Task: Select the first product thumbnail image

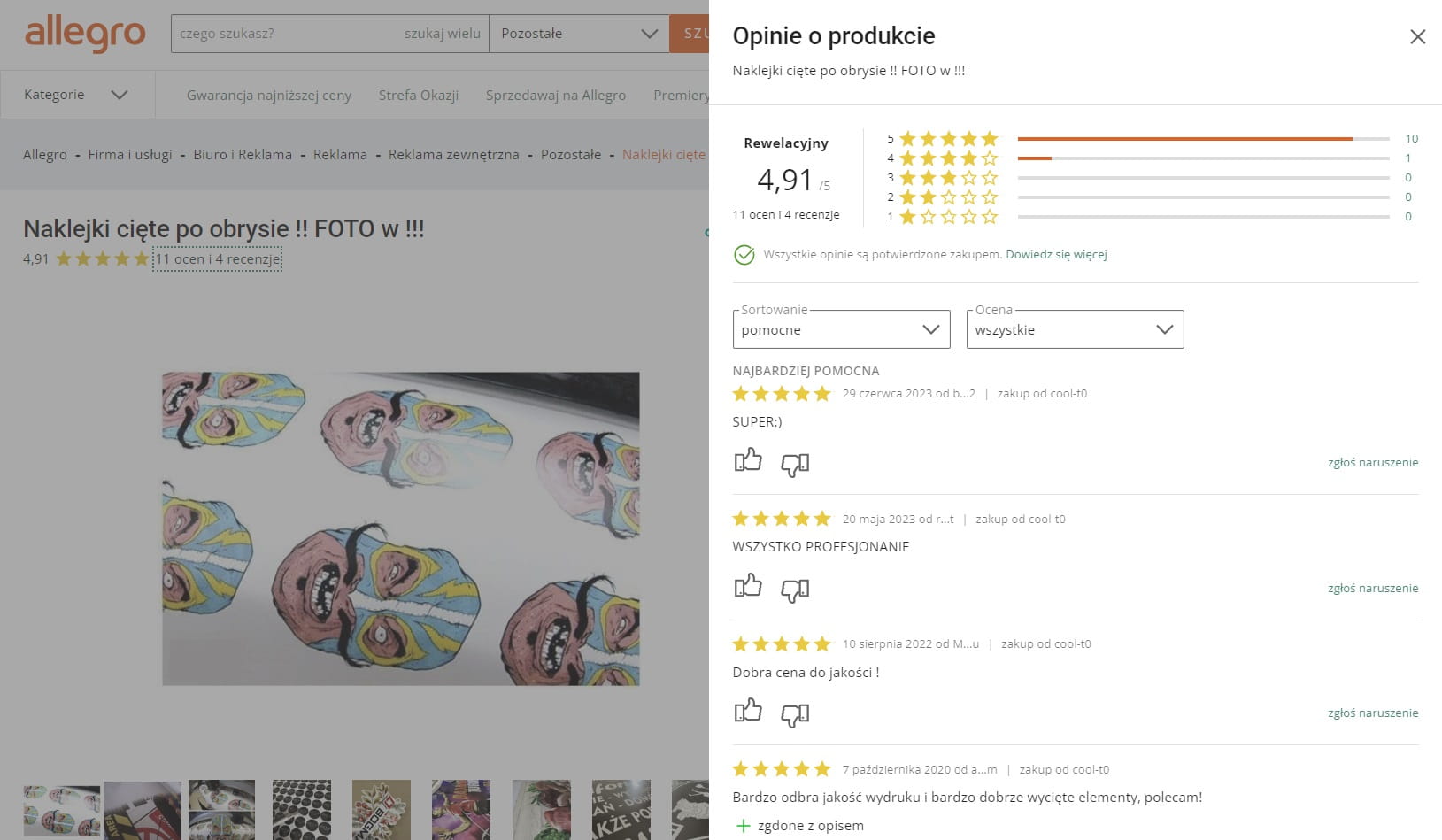Action: click(x=62, y=810)
